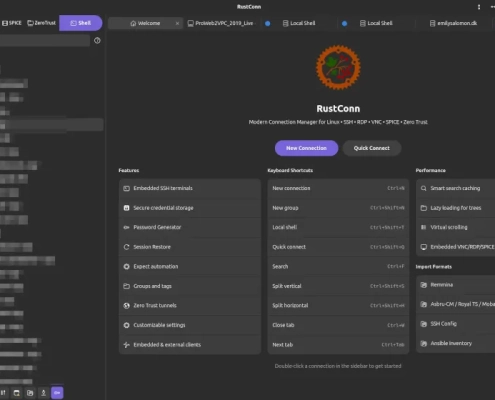Click the Zero Trust tunnels text
This screenshot has height=400, width=495.
click(155, 306)
